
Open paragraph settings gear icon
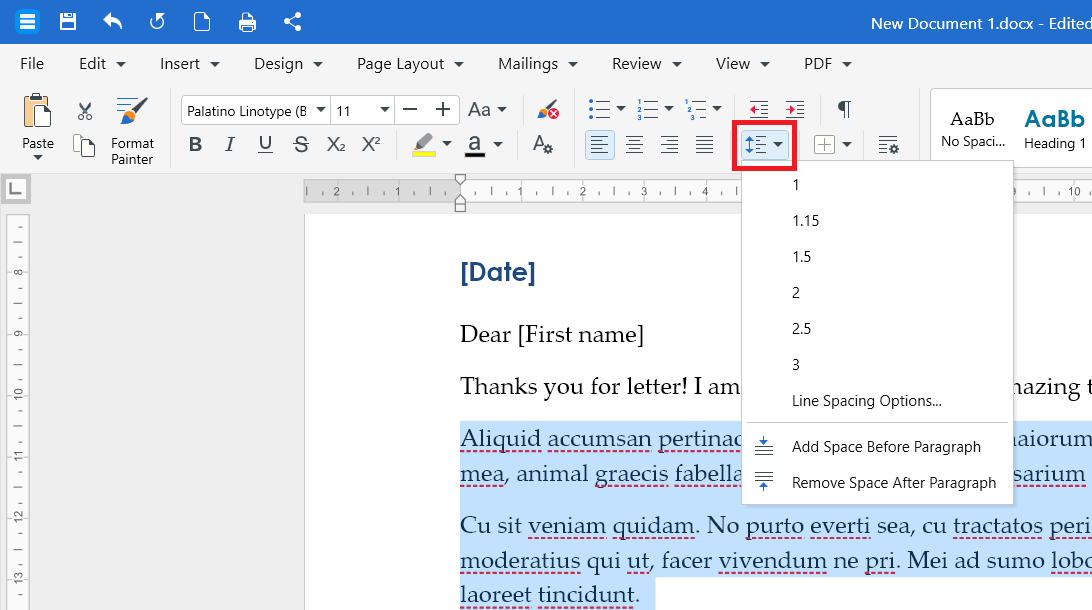(x=888, y=146)
